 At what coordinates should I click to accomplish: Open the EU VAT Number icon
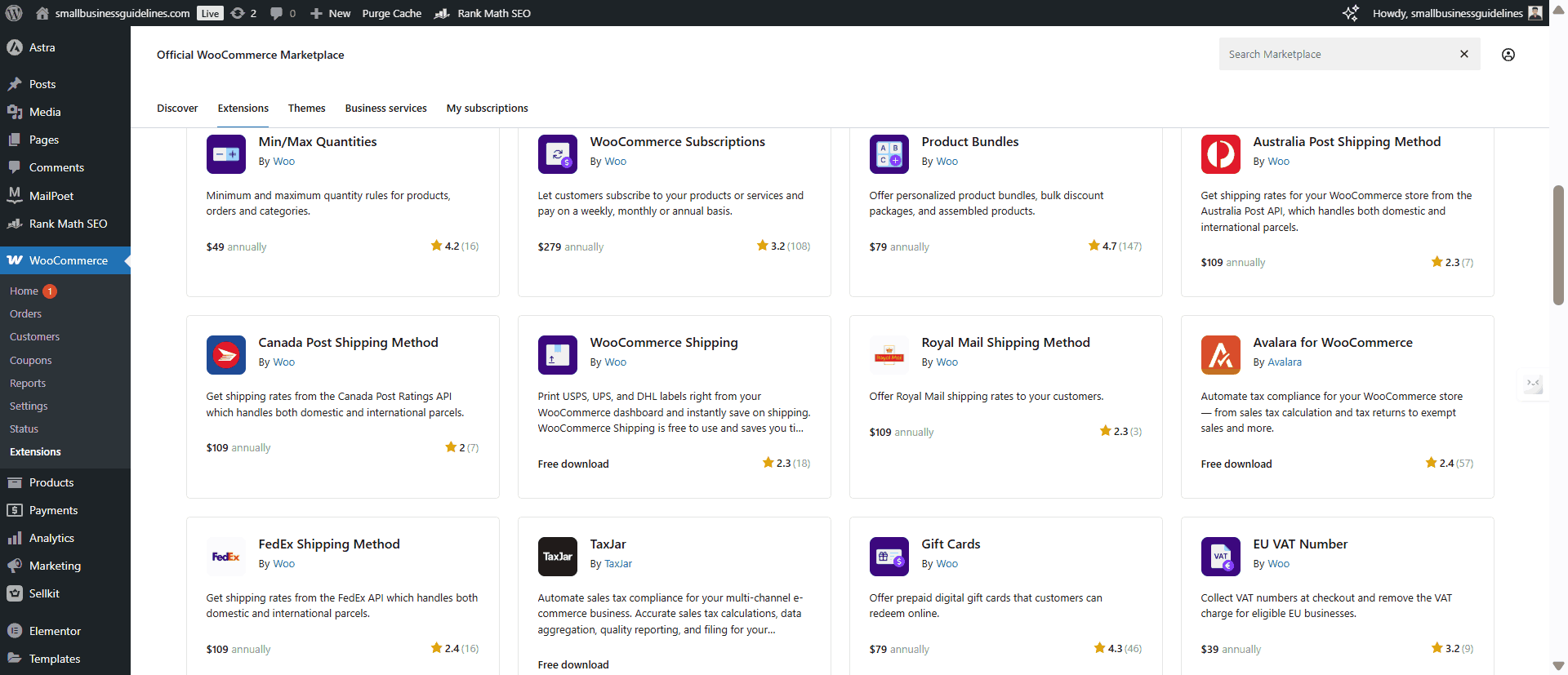tap(1221, 557)
